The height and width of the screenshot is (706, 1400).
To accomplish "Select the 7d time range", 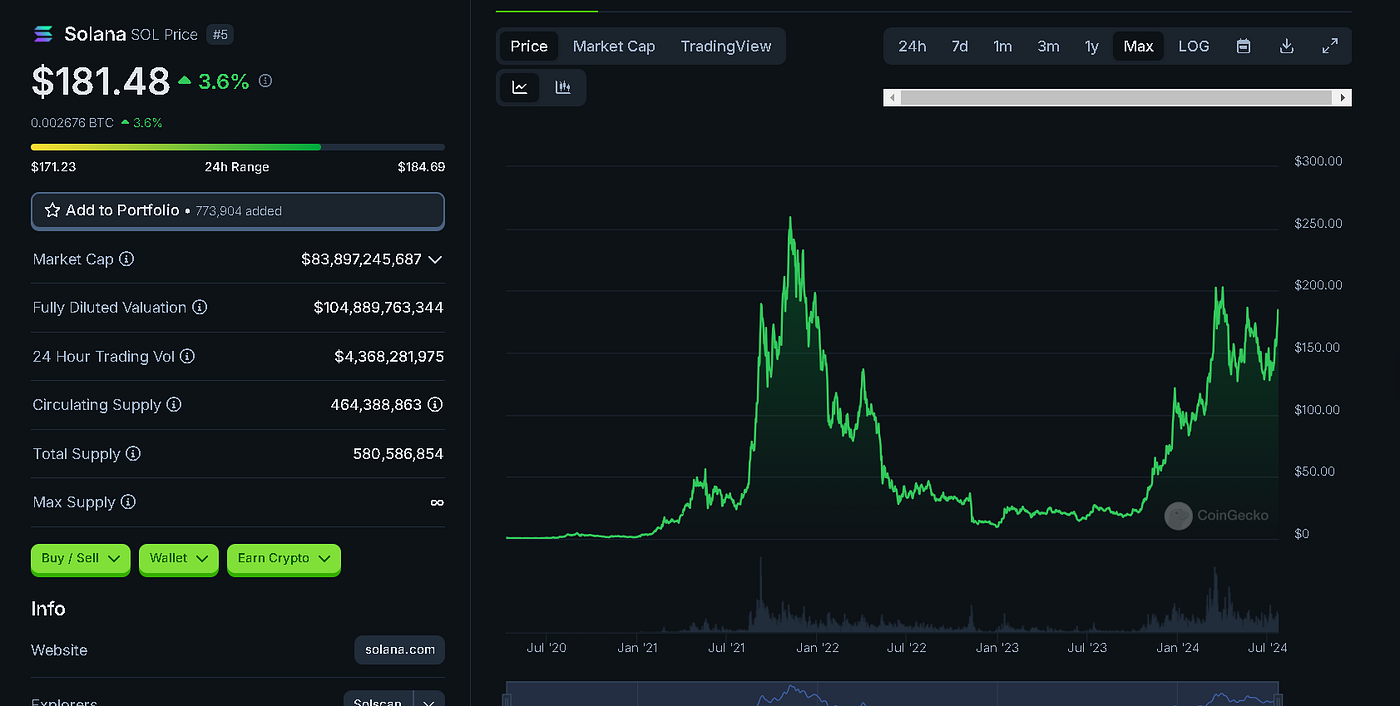I will coord(960,46).
